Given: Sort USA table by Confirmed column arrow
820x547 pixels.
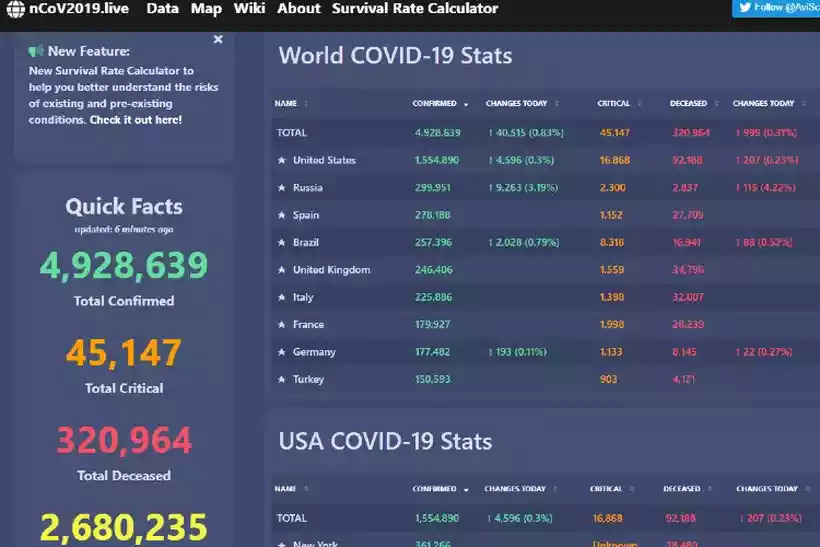Looking at the screenshot, I should [x=466, y=490].
